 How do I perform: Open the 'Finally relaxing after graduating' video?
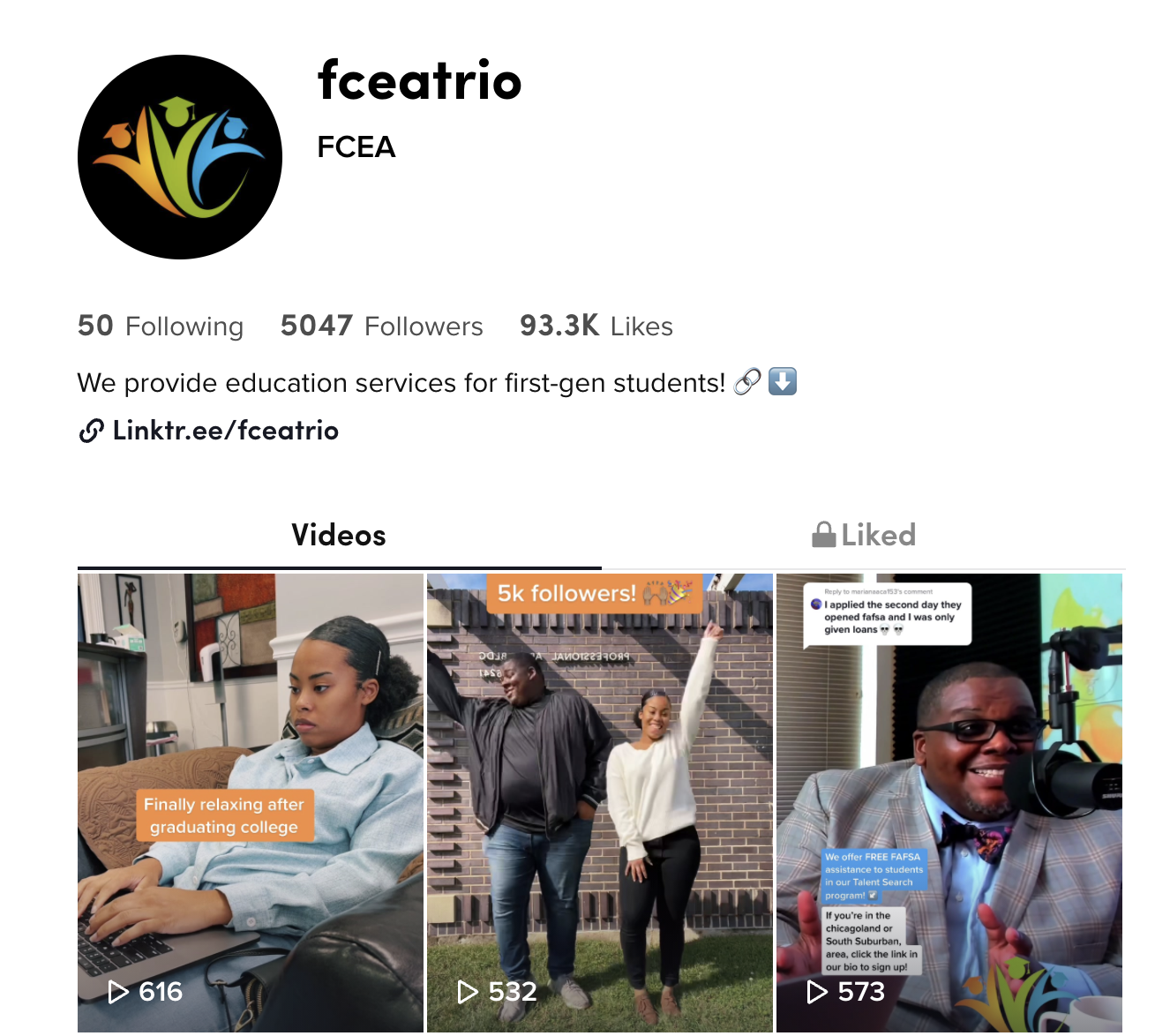[x=251, y=803]
